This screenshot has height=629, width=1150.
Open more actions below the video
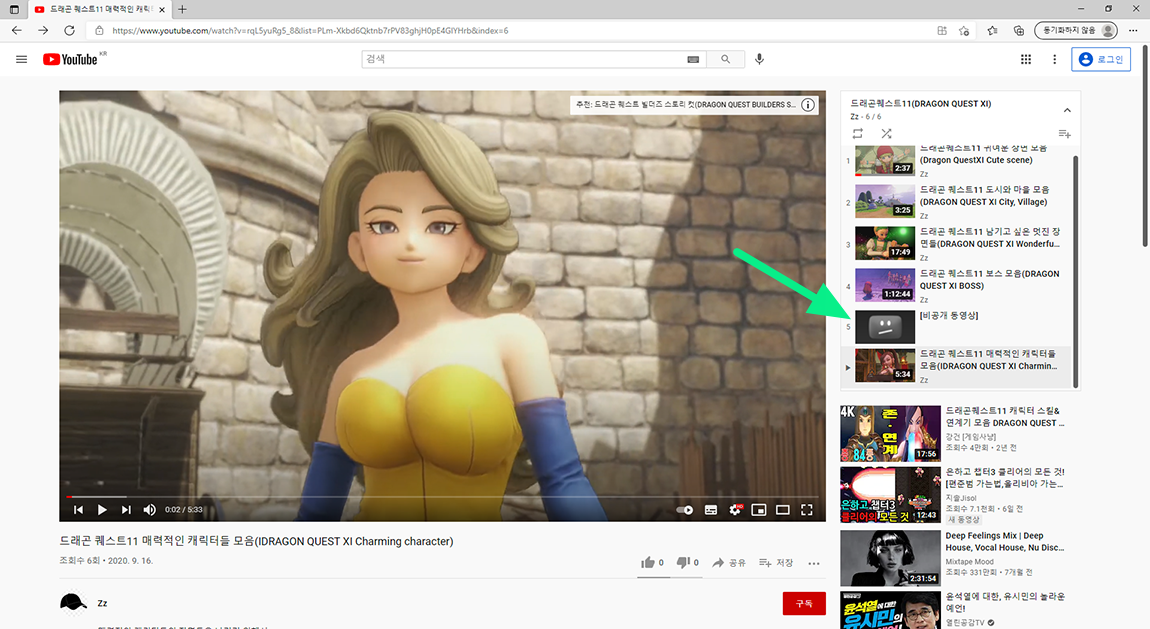pos(814,563)
